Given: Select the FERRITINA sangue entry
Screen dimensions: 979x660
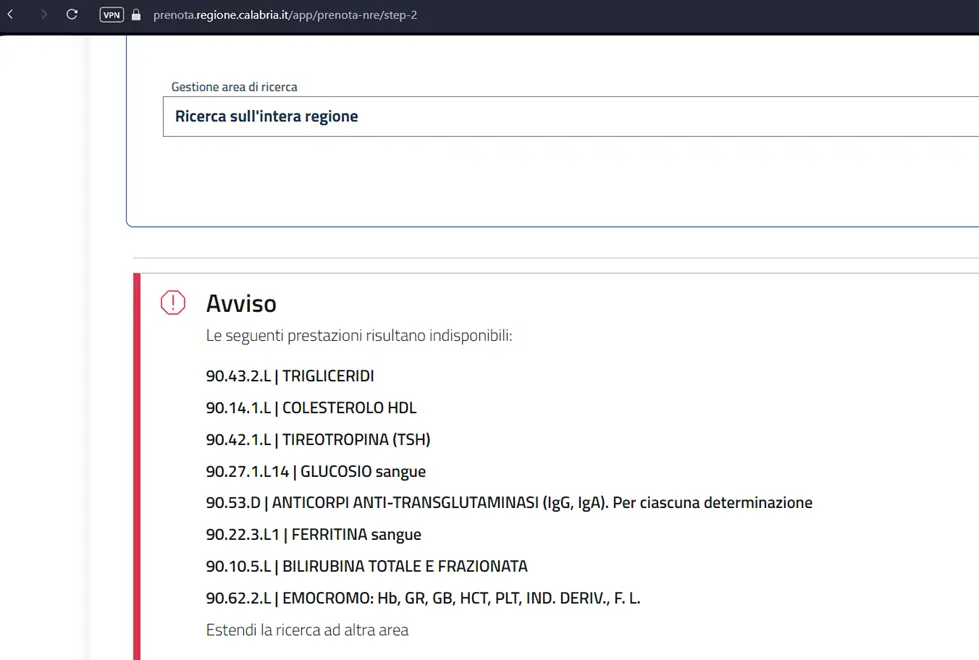Looking at the screenshot, I should click(313, 534).
